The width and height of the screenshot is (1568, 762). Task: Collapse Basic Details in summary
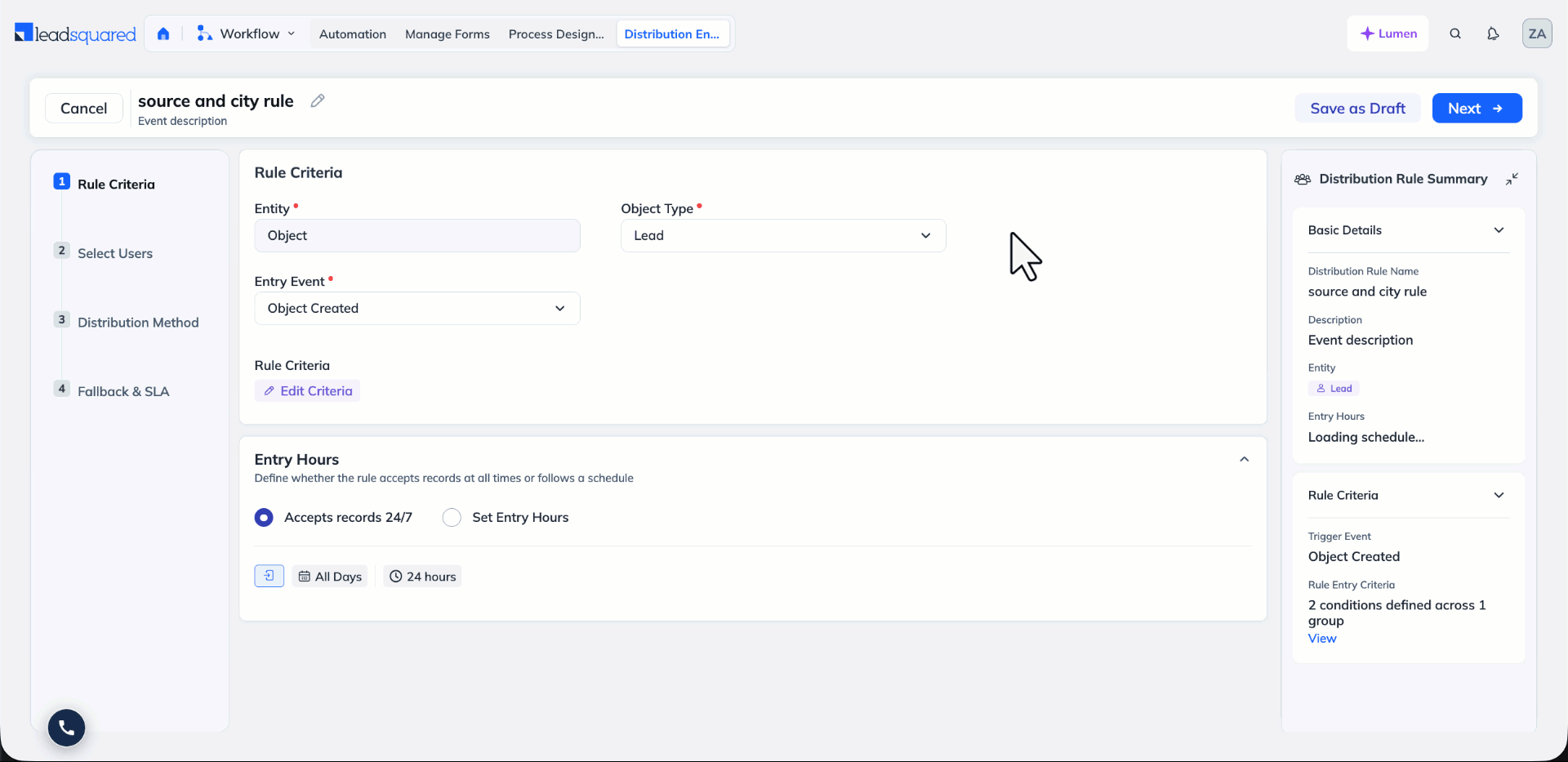point(1499,230)
